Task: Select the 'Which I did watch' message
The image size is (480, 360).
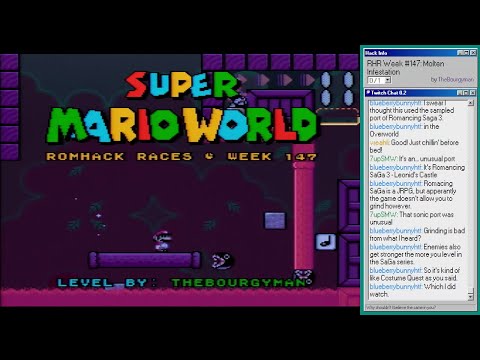Action: (413, 290)
